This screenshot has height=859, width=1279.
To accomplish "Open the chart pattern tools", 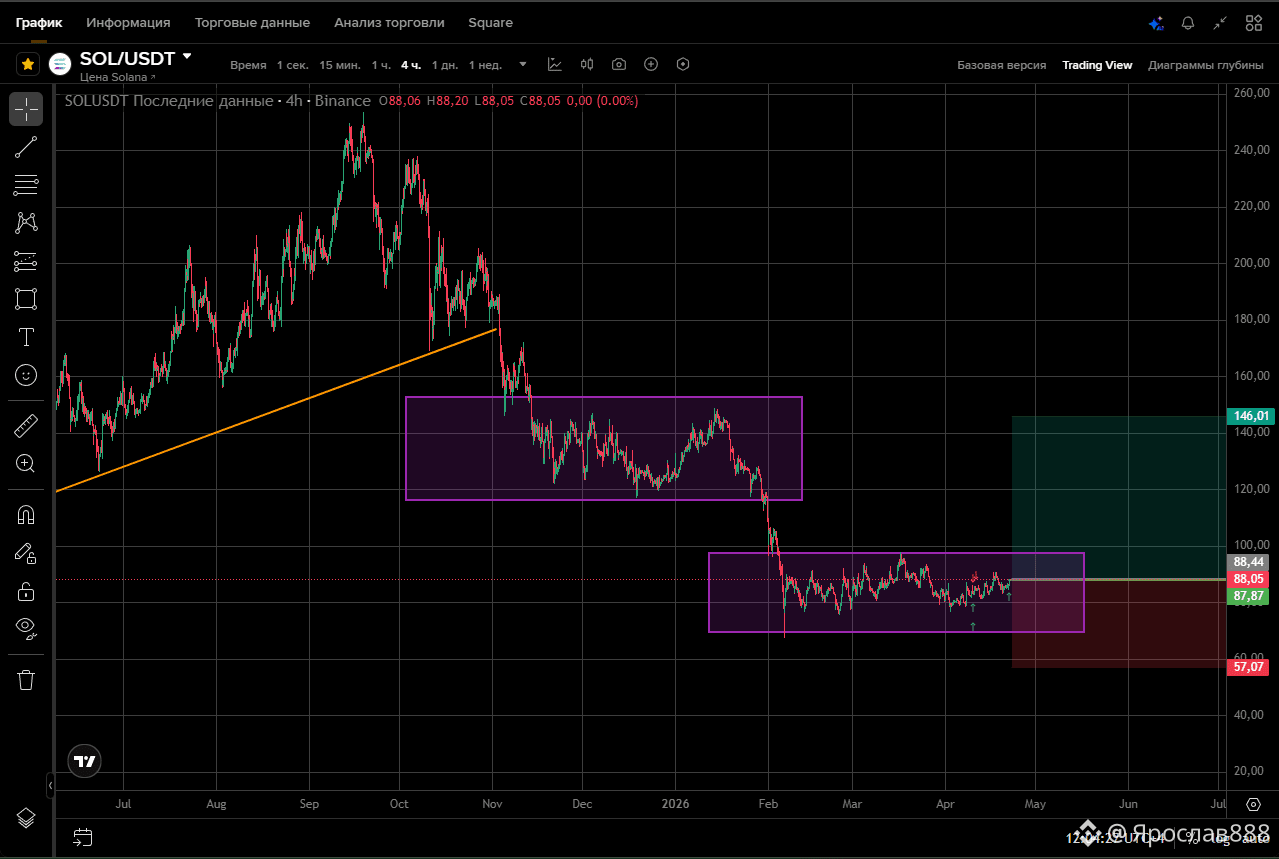I will click(x=26, y=223).
